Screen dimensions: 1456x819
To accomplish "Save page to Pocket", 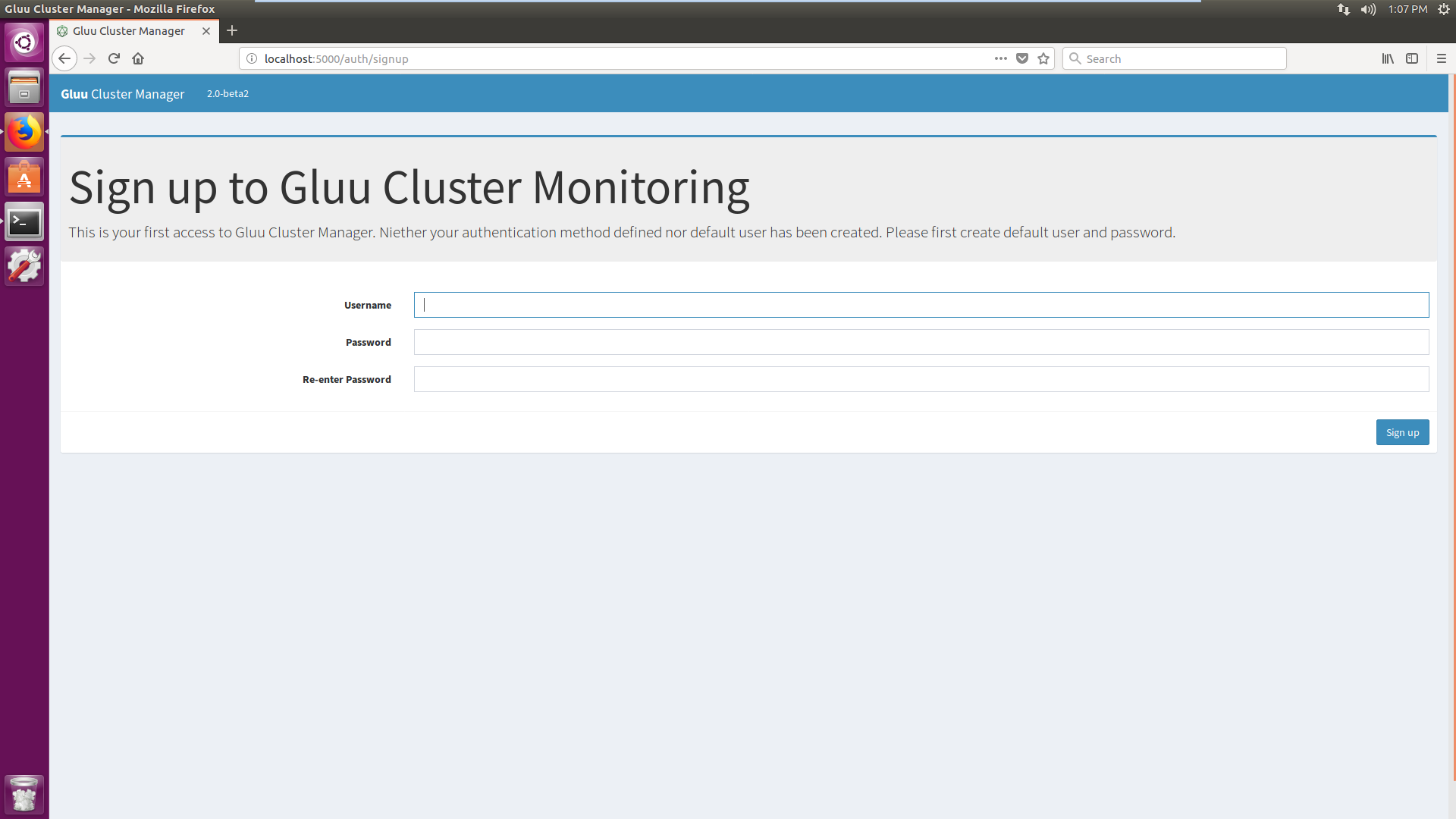I will click(x=1022, y=58).
